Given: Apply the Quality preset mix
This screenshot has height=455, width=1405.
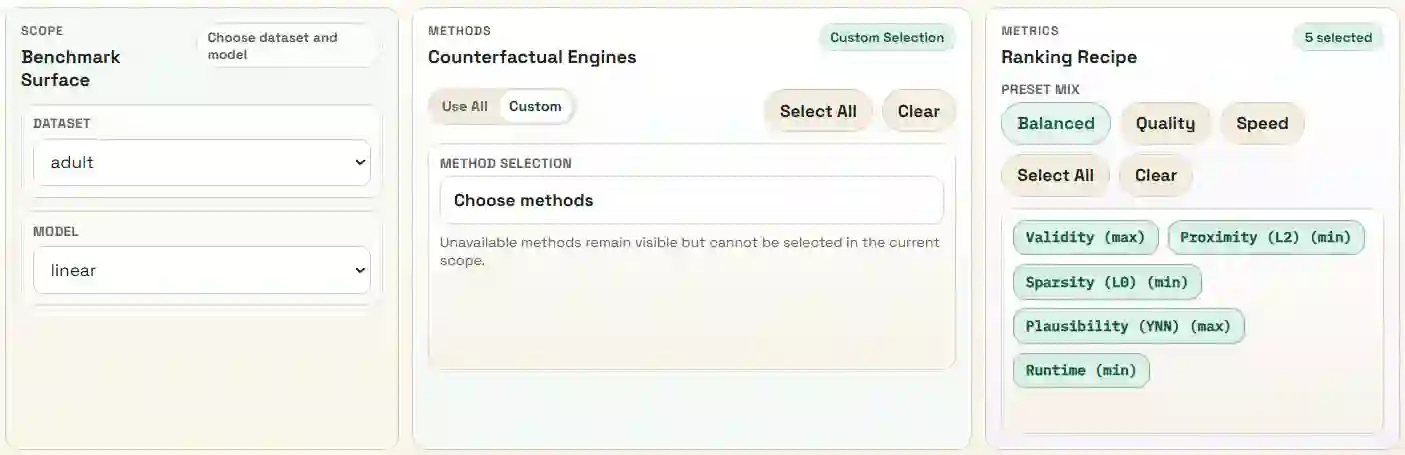Looking at the screenshot, I should (1165, 123).
